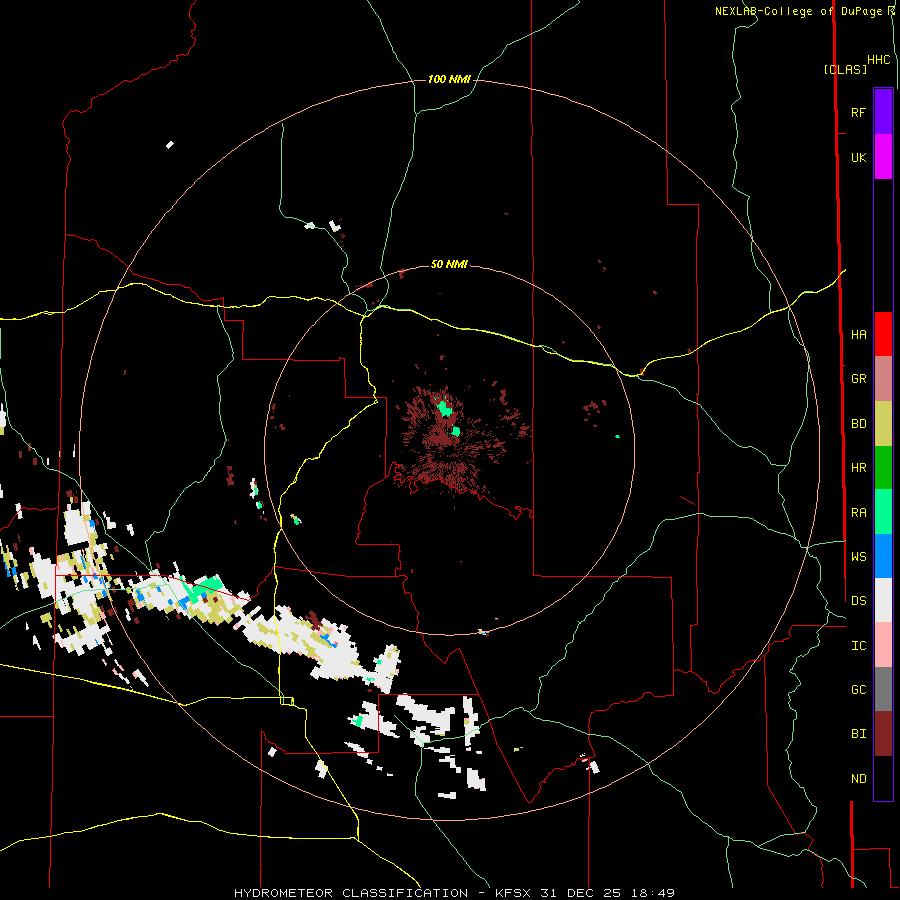This screenshot has height=900, width=900.
Task: Click the brown BI legend swatch
Action: point(883,734)
